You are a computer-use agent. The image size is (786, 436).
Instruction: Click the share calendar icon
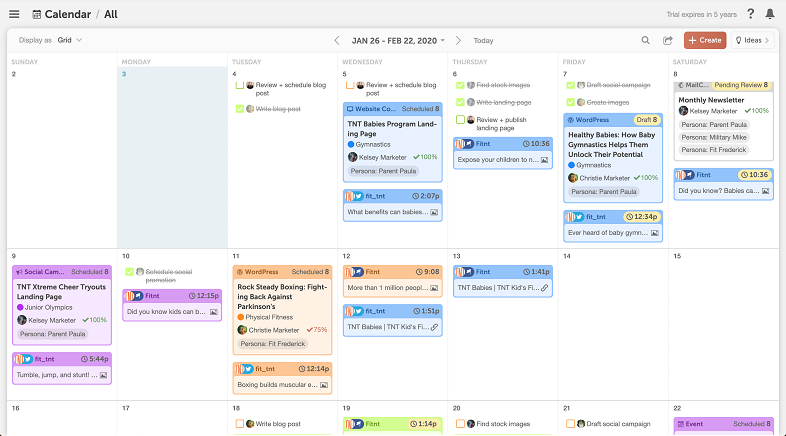pyautogui.click(x=668, y=40)
